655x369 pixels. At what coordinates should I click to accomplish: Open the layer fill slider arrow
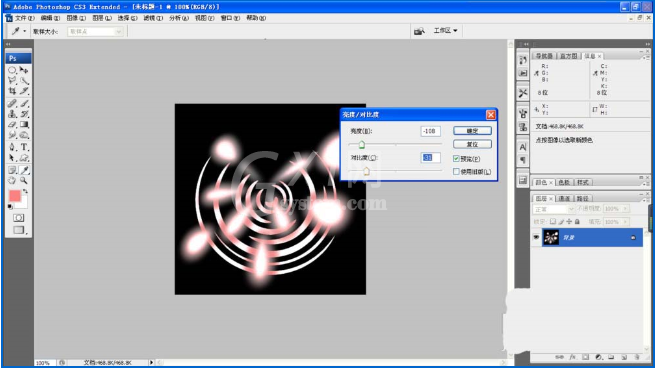625,222
